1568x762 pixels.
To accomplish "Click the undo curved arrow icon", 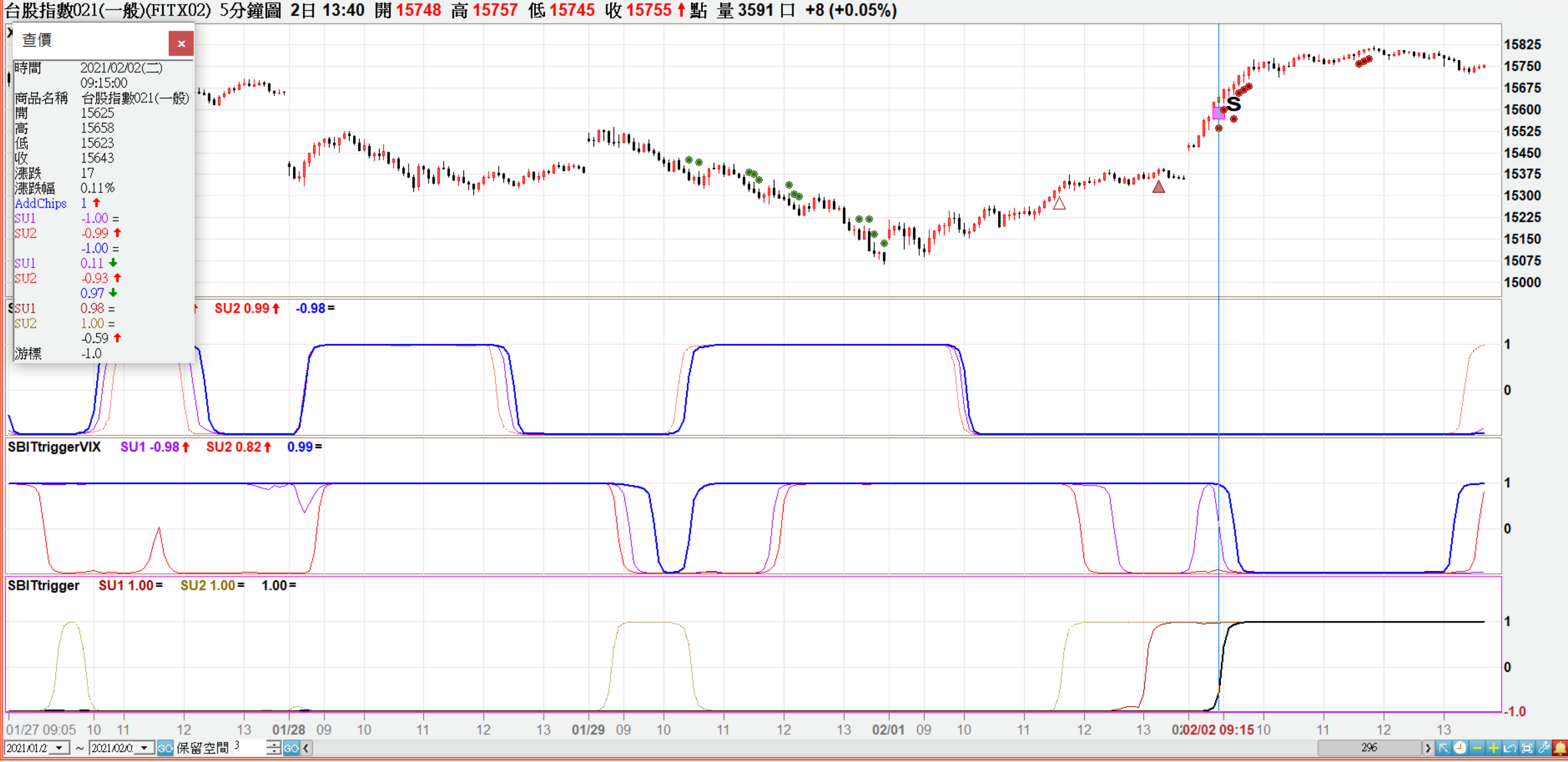I will [x=1510, y=748].
